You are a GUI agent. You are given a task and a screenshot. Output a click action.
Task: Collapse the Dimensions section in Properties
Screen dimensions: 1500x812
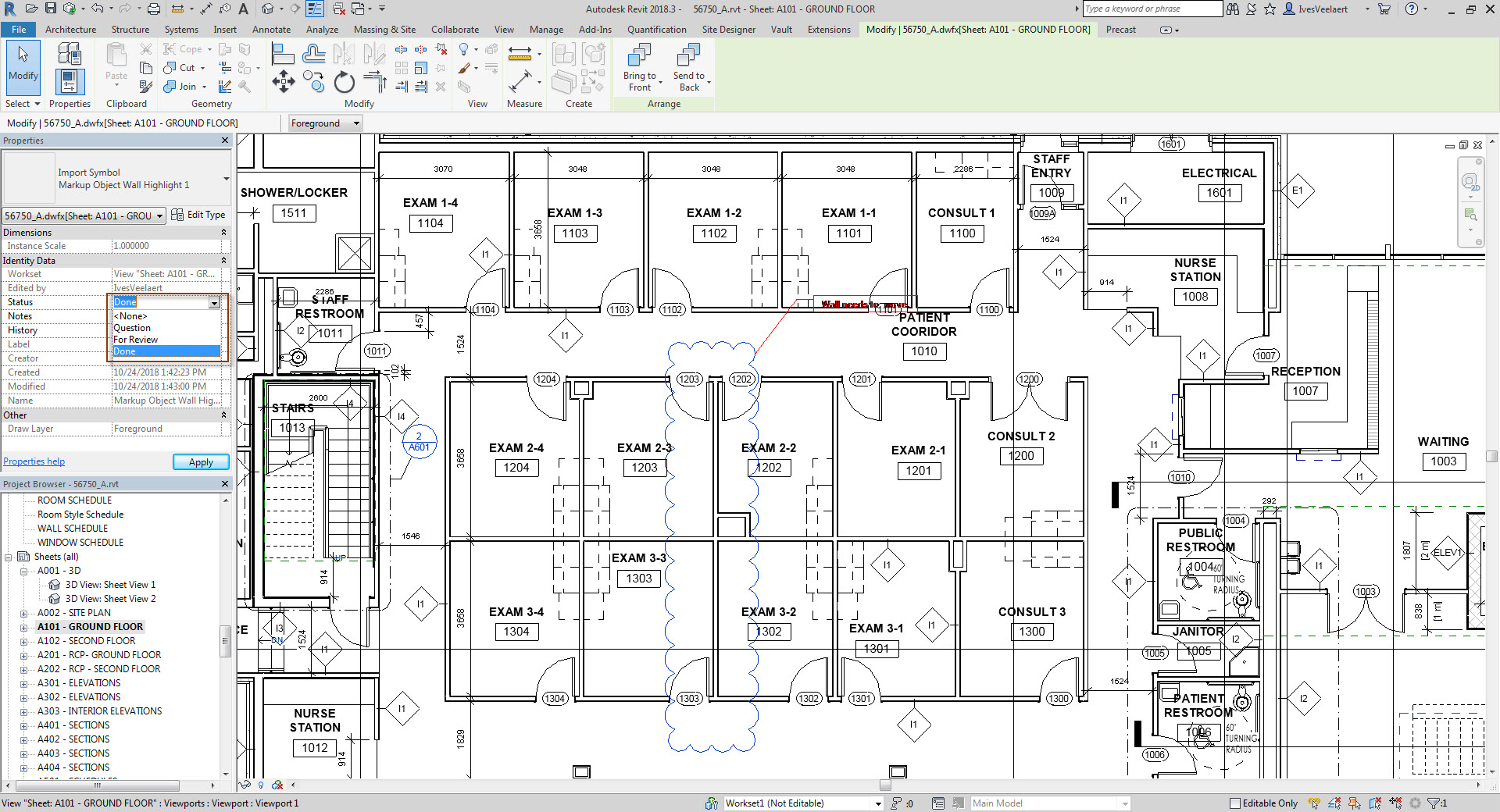223,232
